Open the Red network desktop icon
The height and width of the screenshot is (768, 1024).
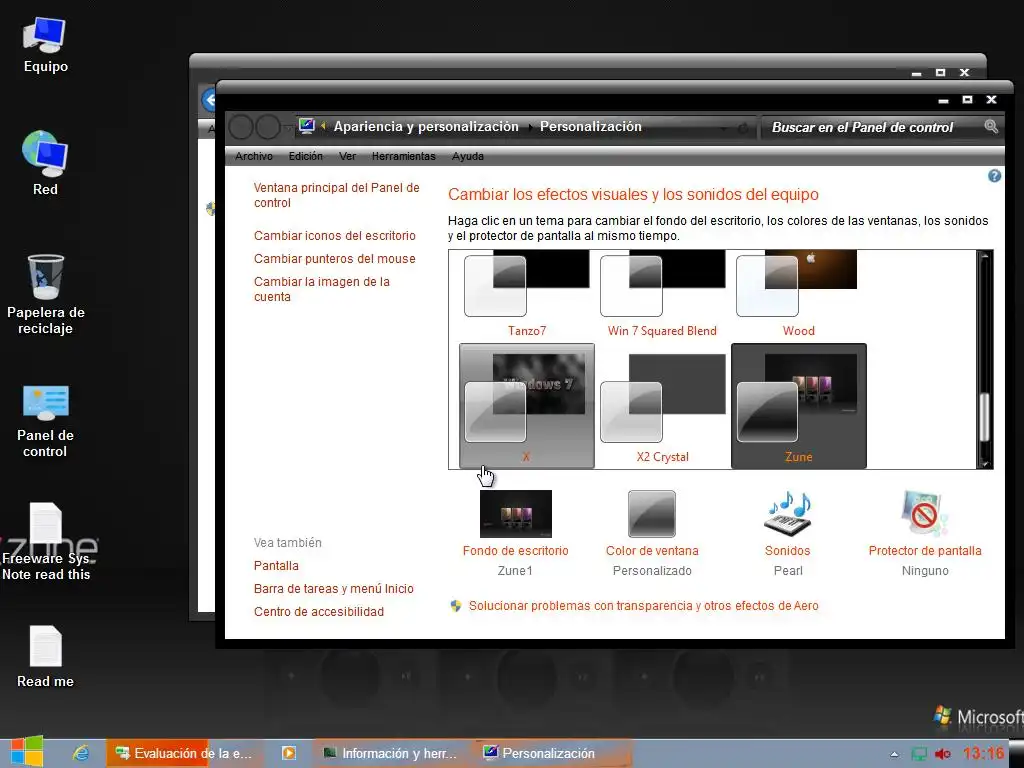45,163
